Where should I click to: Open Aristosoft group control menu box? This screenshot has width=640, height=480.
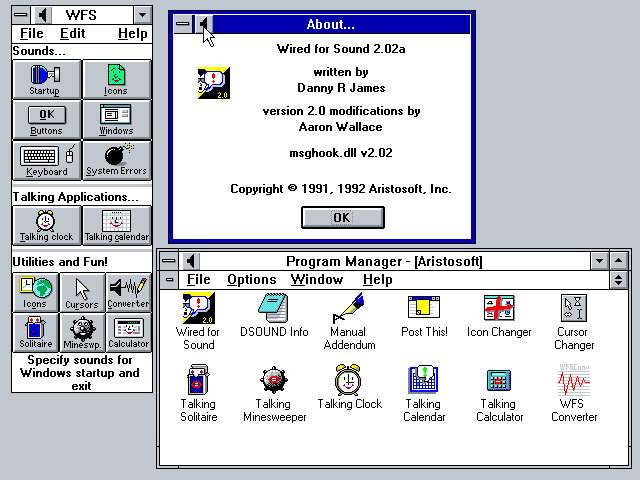(169, 280)
